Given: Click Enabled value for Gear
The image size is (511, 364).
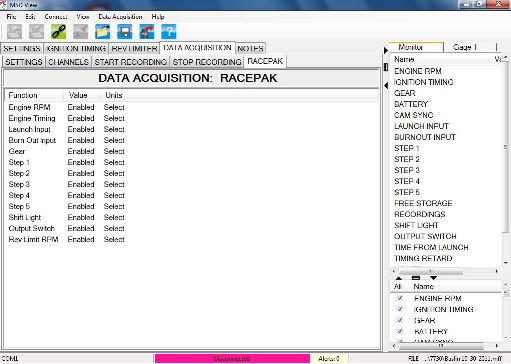Looking at the screenshot, I should point(81,151).
